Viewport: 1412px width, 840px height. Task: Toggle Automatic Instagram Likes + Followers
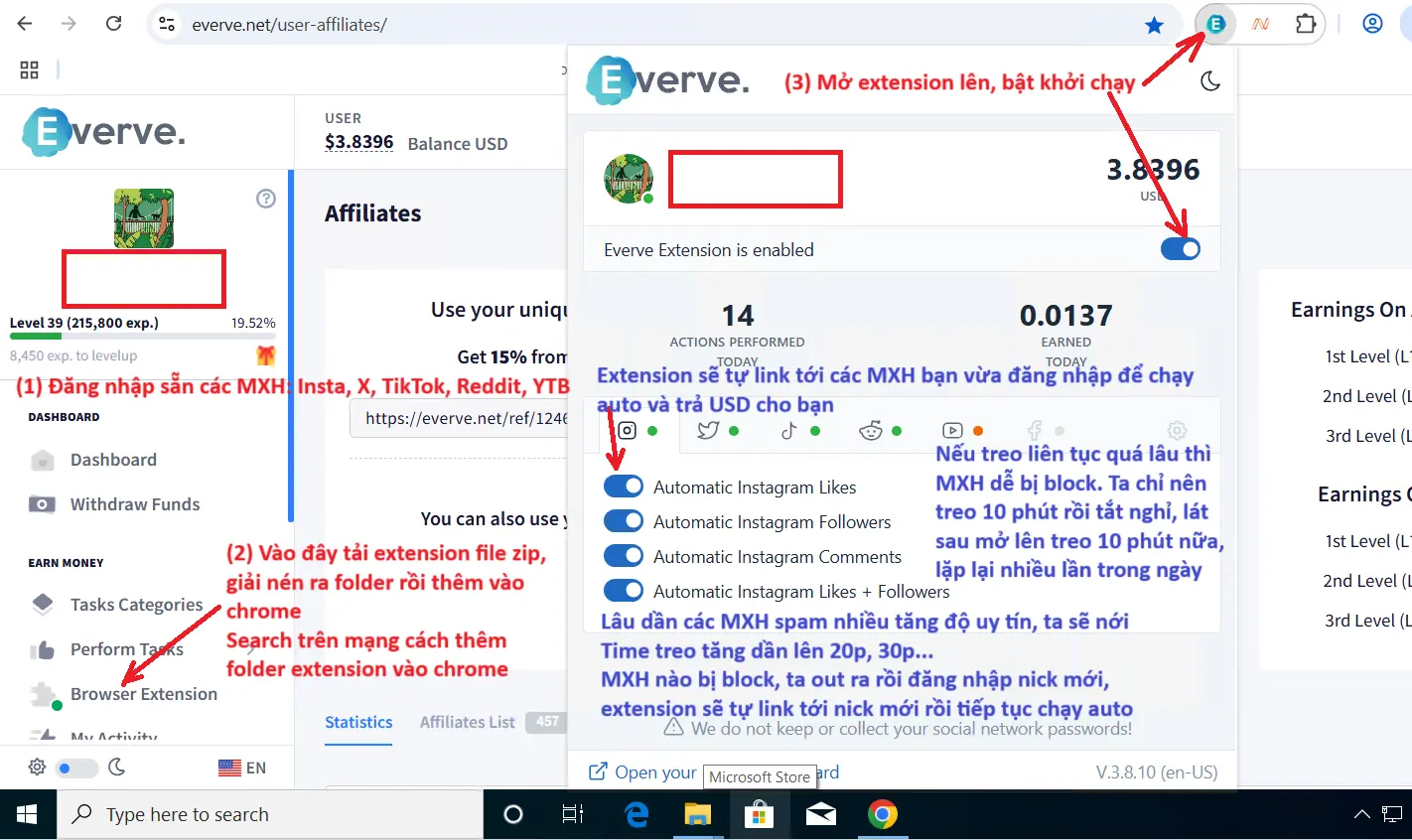[x=624, y=591]
